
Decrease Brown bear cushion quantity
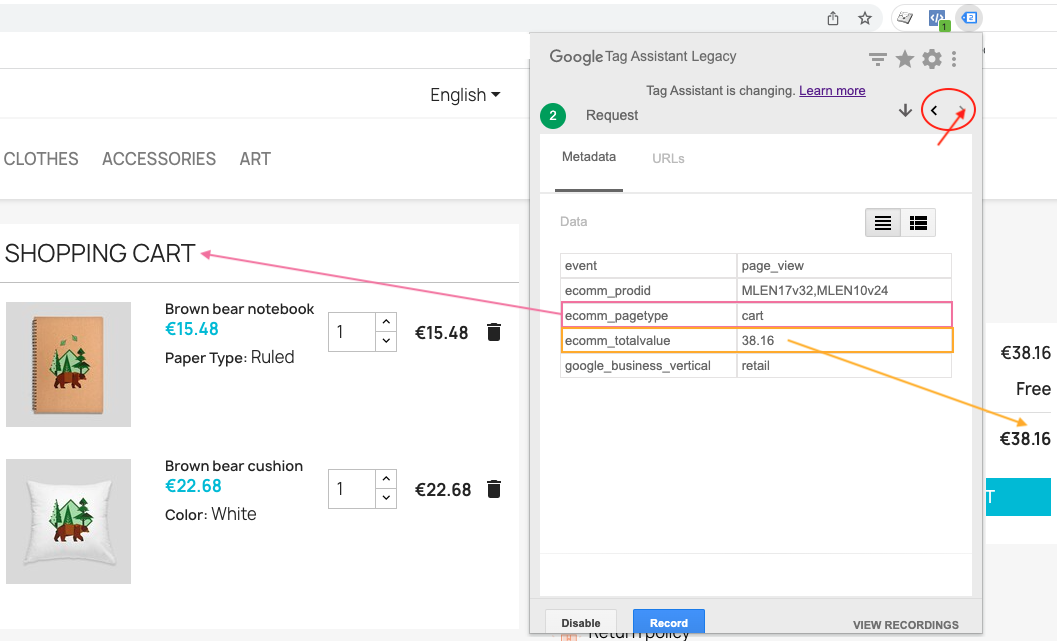click(x=387, y=498)
